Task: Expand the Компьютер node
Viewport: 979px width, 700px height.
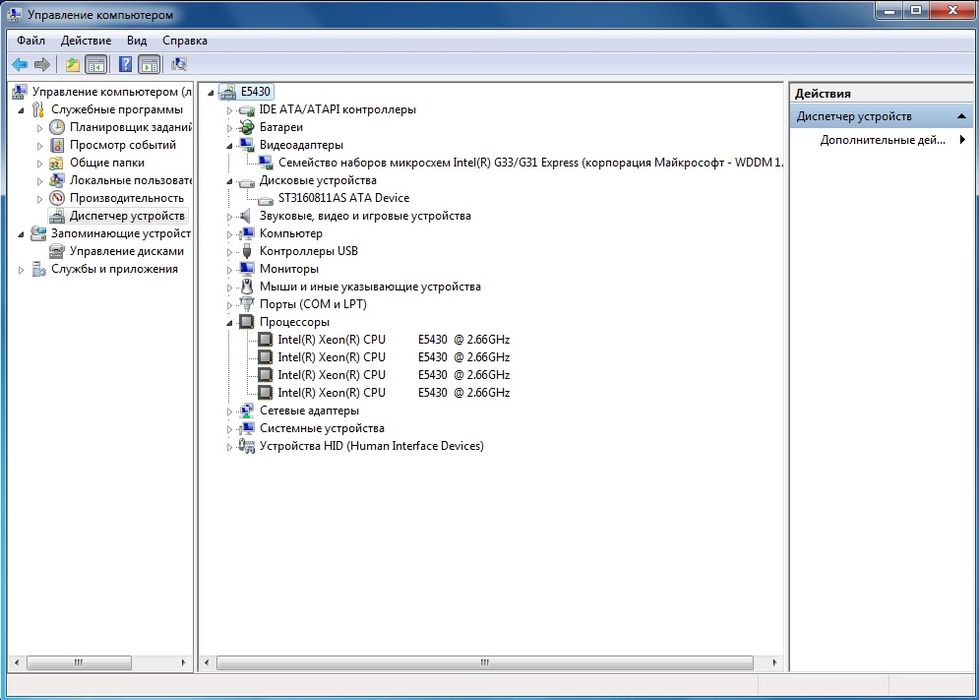Action: click(229, 234)
